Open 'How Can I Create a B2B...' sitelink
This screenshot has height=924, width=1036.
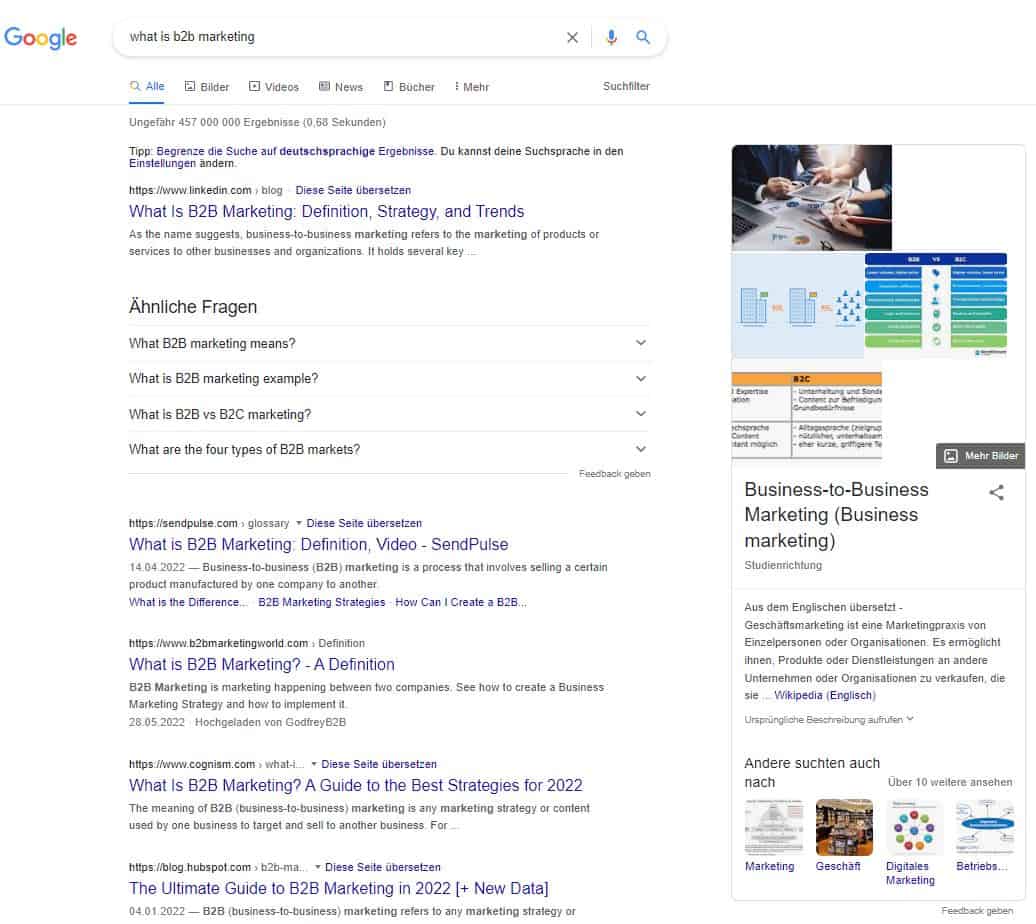pyautogui.click(x=461, y=603)
